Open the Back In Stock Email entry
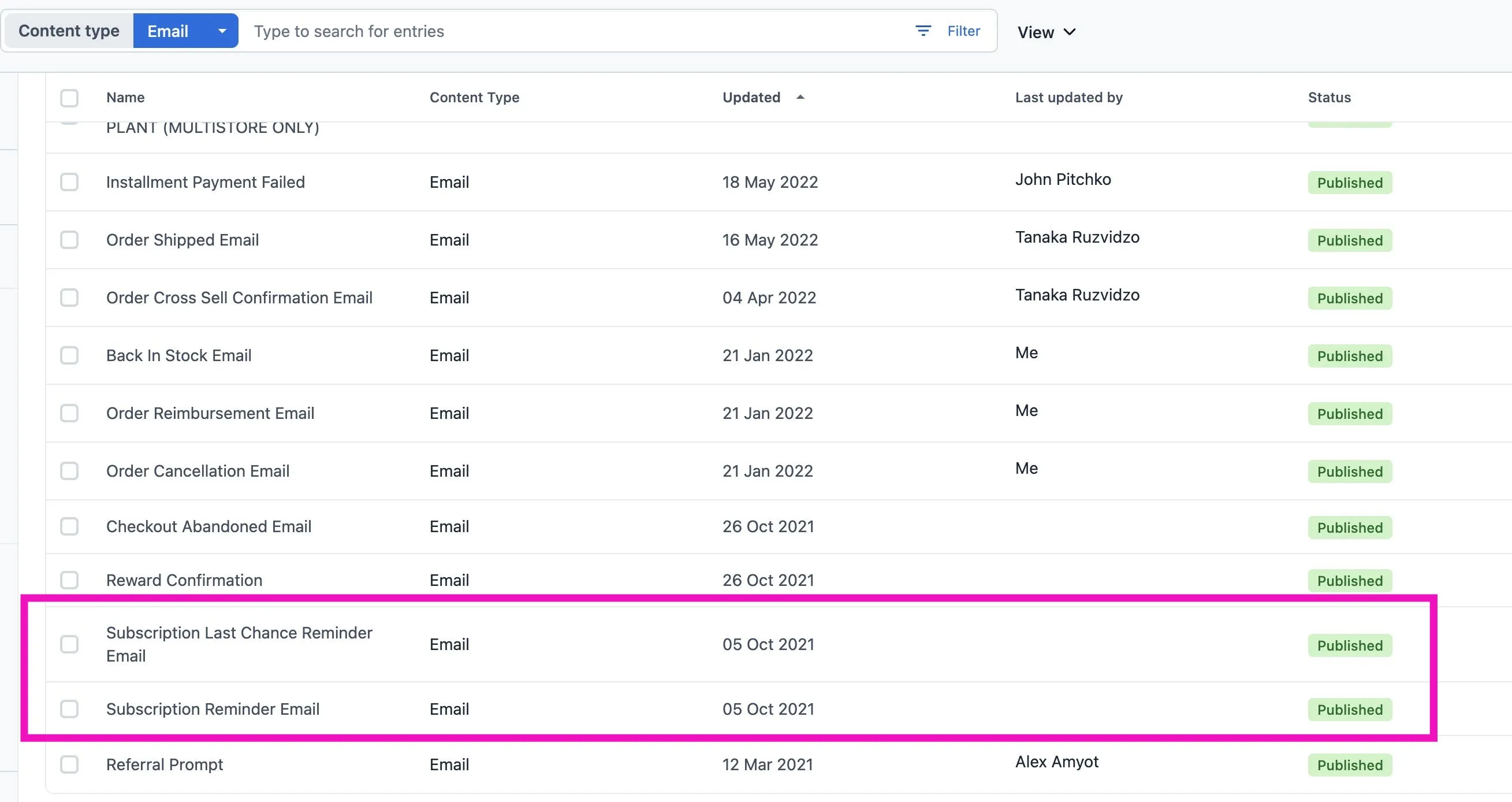The image size is (1512, 802). click(179, 355)
